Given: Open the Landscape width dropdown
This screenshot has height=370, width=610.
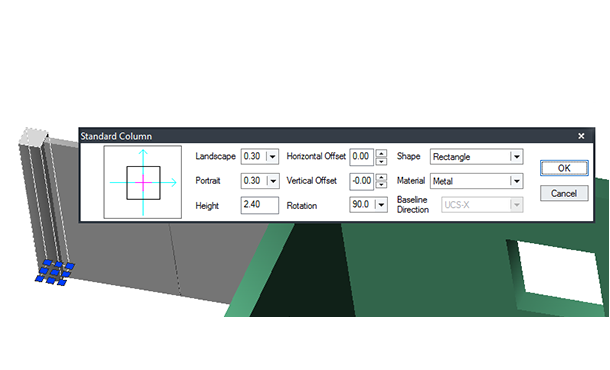Looking at the screenshot, I should (272, 157).
